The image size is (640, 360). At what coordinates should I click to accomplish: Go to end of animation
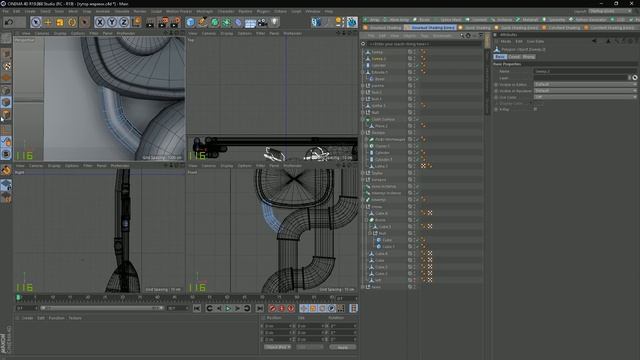tap(260, 308)
